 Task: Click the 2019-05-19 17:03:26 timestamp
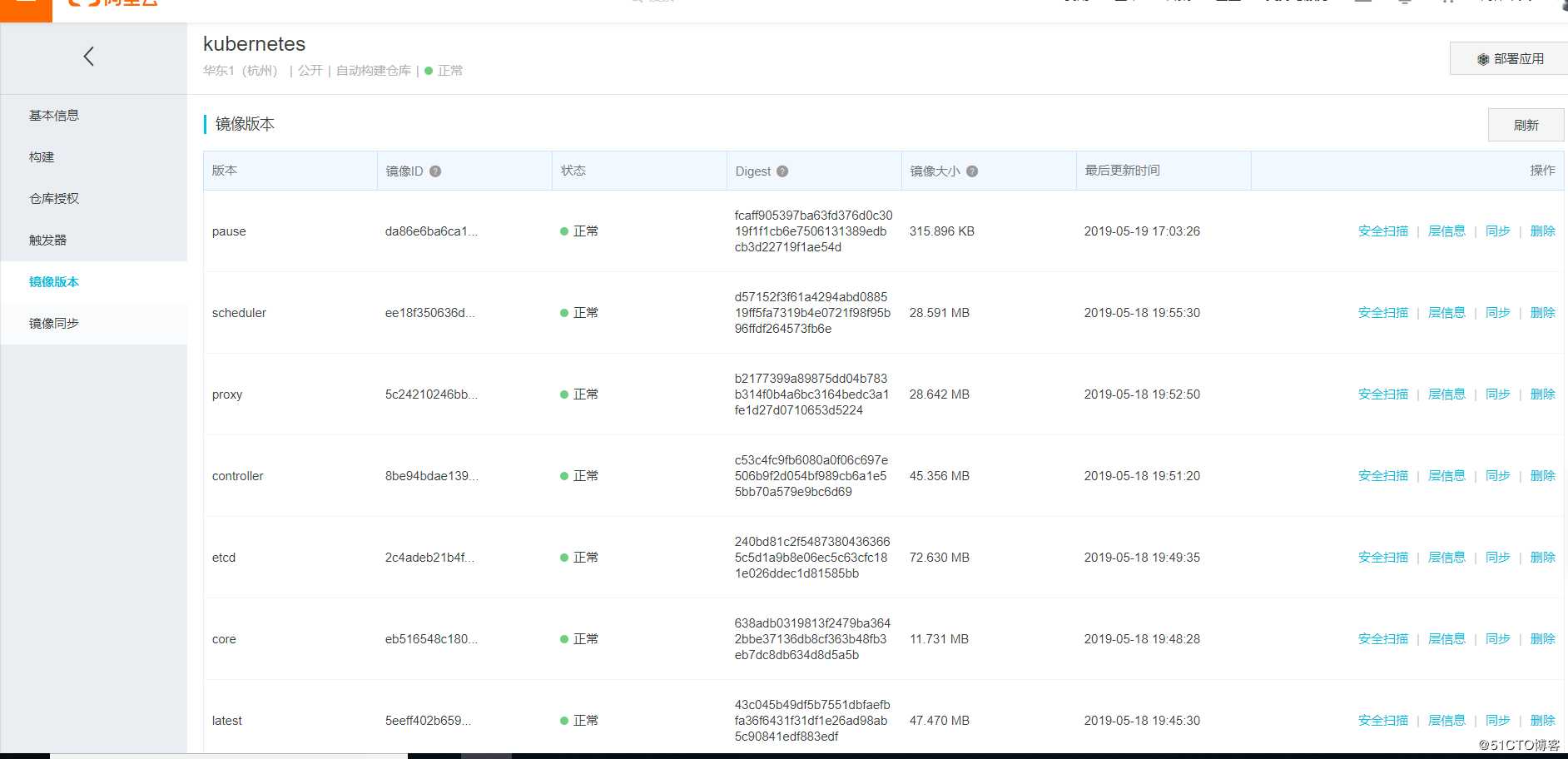pos(1142,231)
